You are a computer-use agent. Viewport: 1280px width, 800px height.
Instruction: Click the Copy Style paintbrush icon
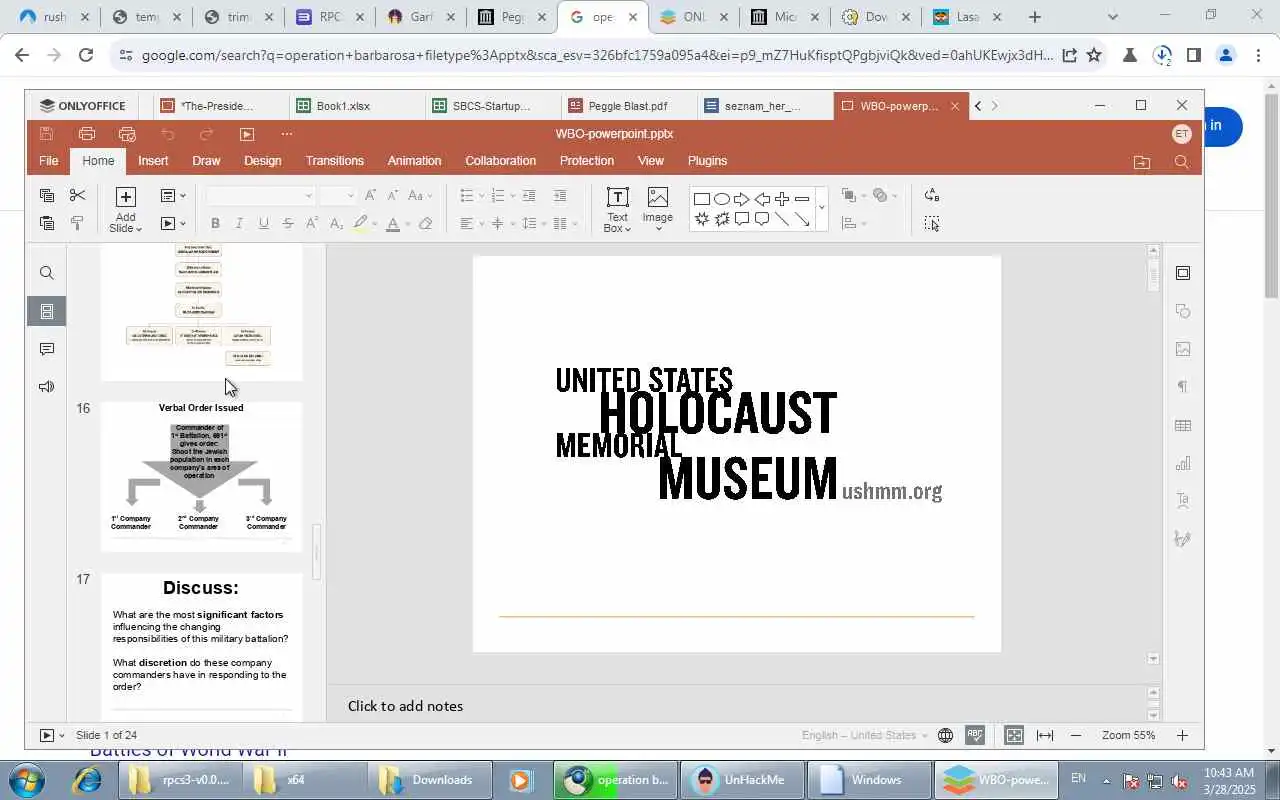[77, 223]
